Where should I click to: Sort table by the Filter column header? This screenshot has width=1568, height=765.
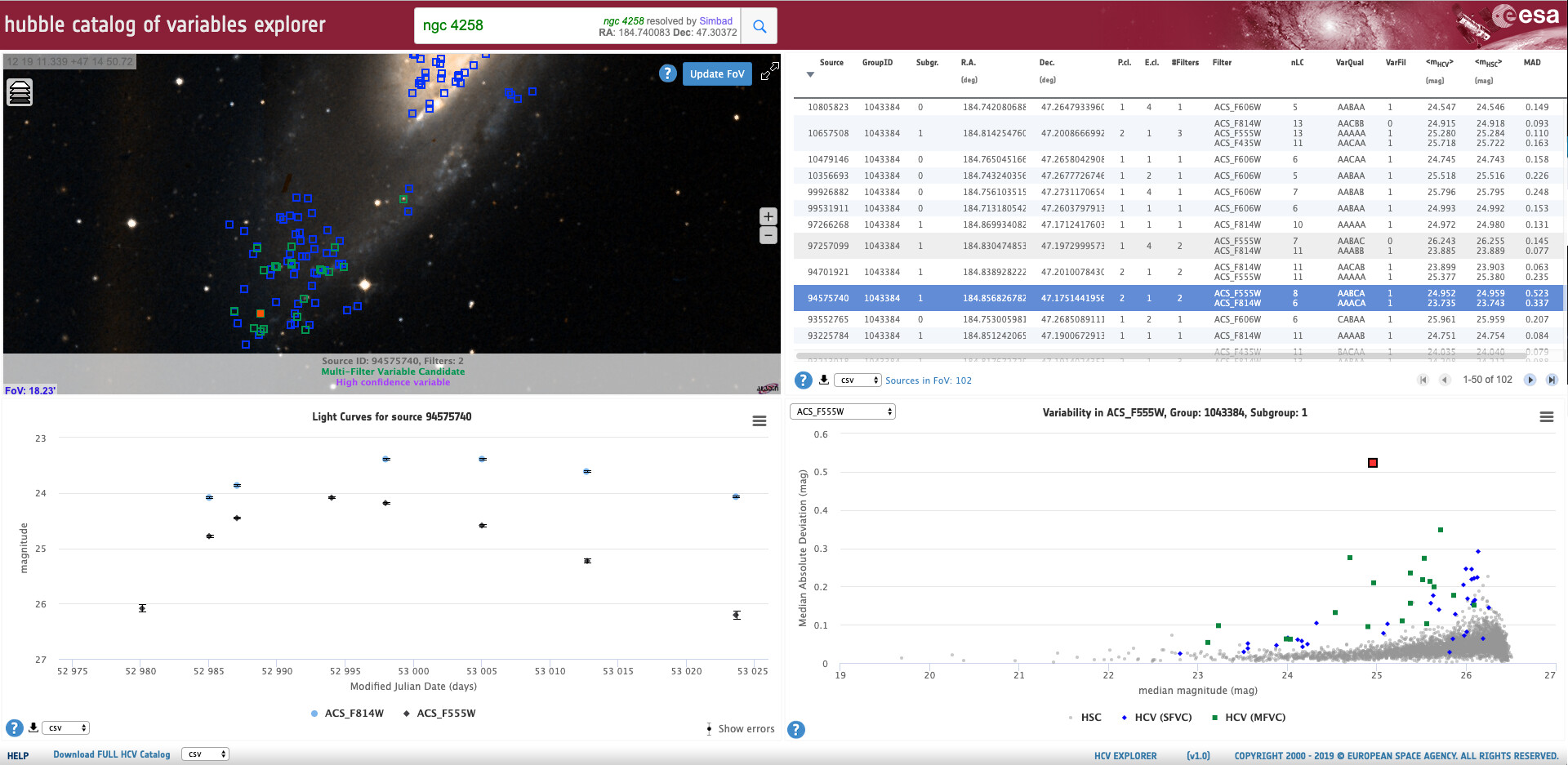click(x=1222, y=63)
